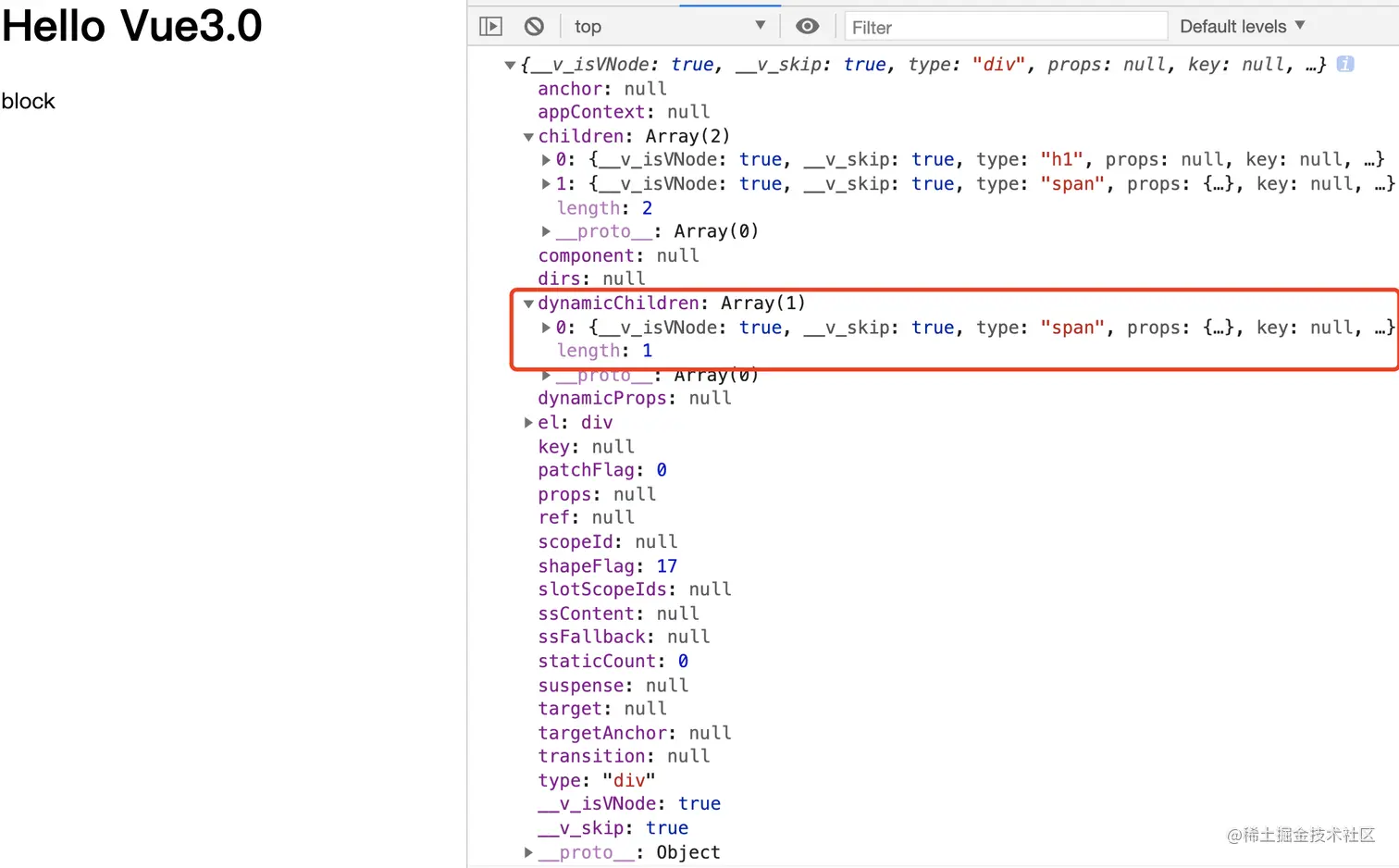
Task: Collapse the dynamicChildren Array(1) node
Action: 528,304
